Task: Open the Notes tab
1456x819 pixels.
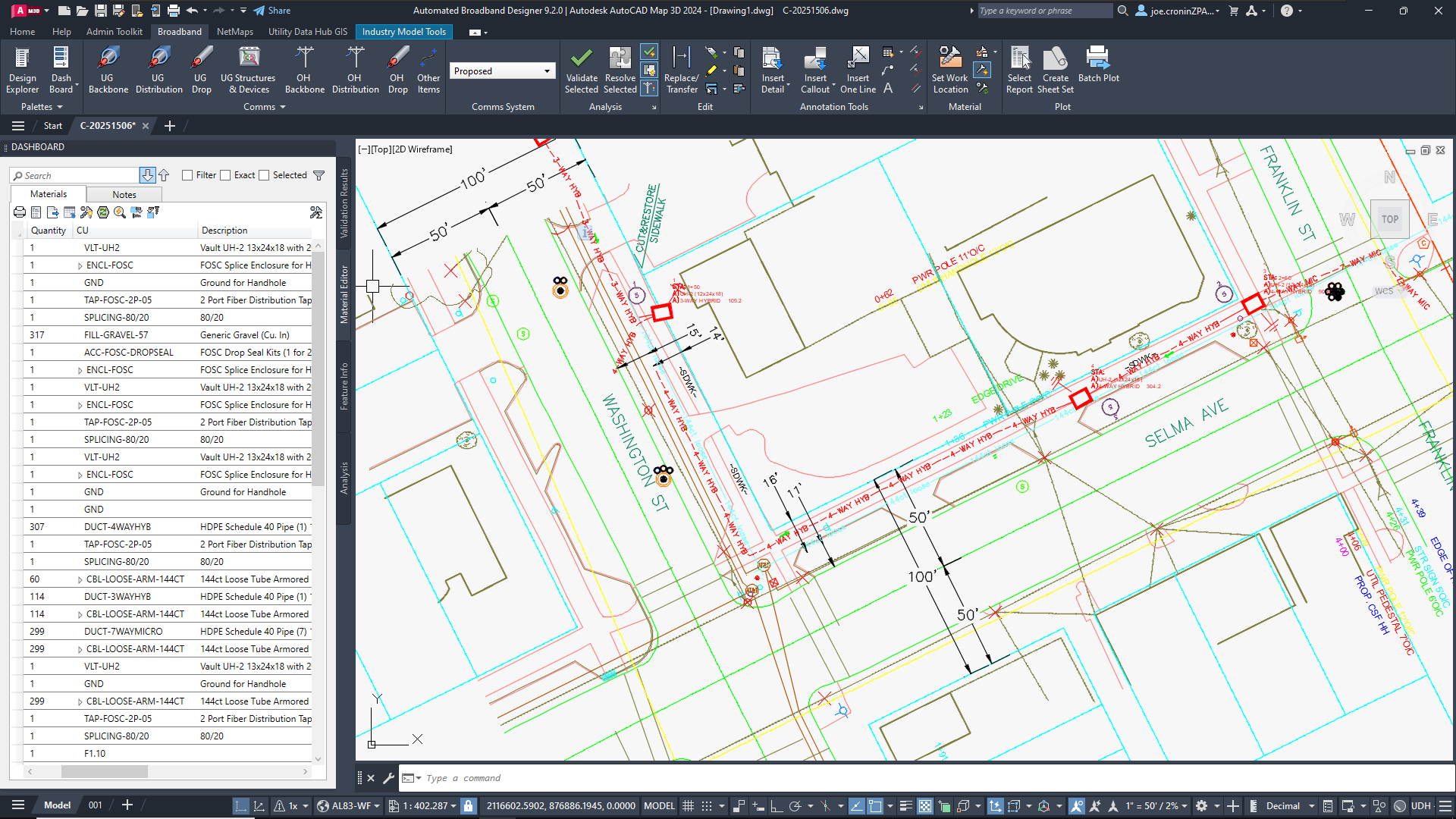Action: point(124,195)
